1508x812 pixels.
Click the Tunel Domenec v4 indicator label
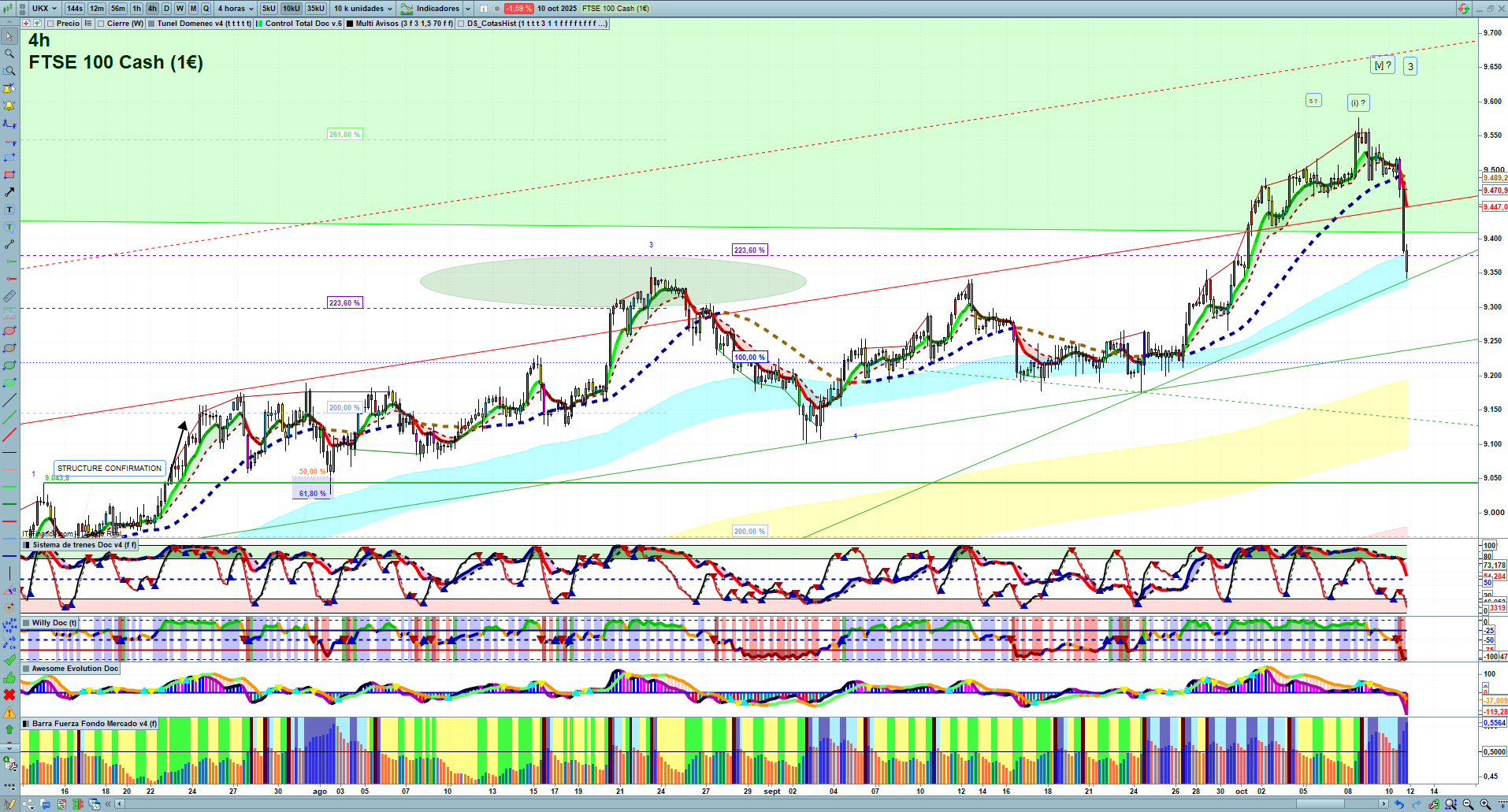[205, 24]
